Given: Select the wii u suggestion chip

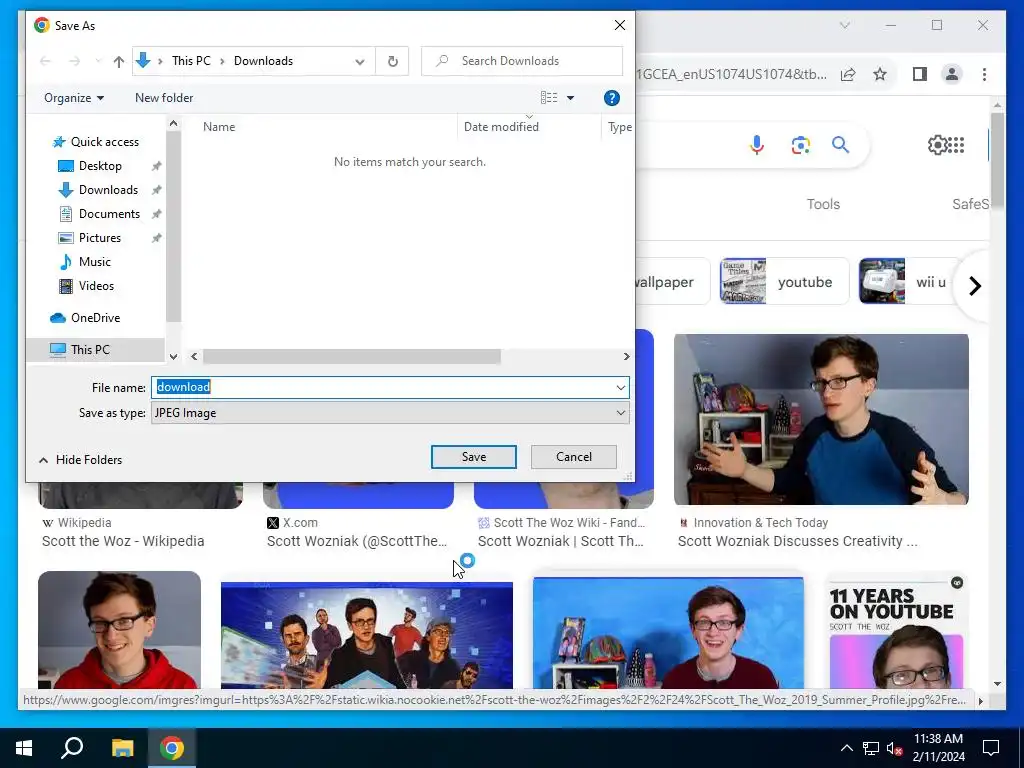Looking at the screenshot, I should [908, 281].
